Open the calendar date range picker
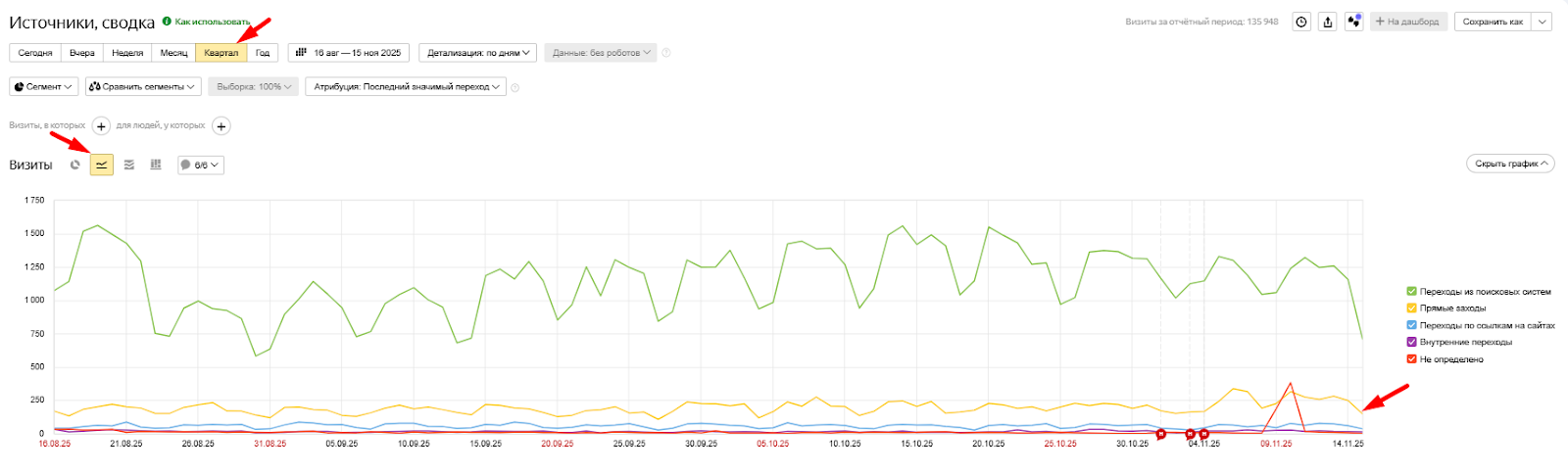This screenshot has height=474, width=1568. coord(350,53)
